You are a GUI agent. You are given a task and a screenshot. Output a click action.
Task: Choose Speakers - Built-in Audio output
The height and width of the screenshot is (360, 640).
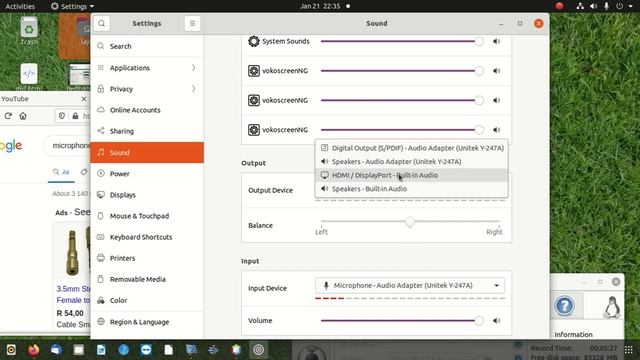pos(412,189)
